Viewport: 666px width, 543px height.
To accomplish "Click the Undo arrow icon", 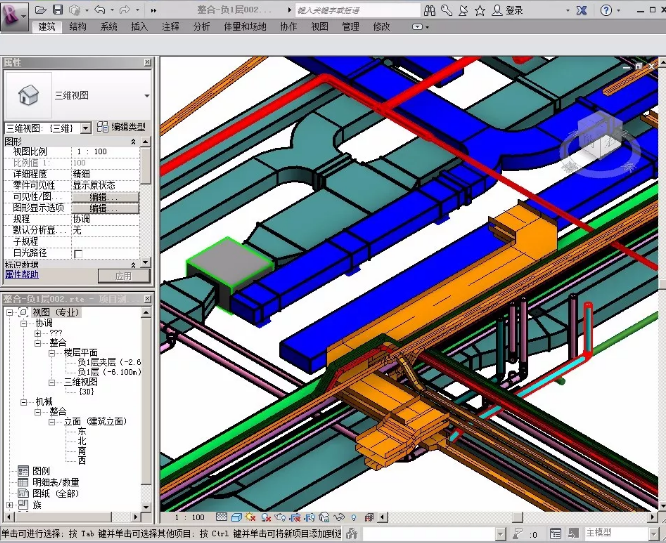I will 100,9.
